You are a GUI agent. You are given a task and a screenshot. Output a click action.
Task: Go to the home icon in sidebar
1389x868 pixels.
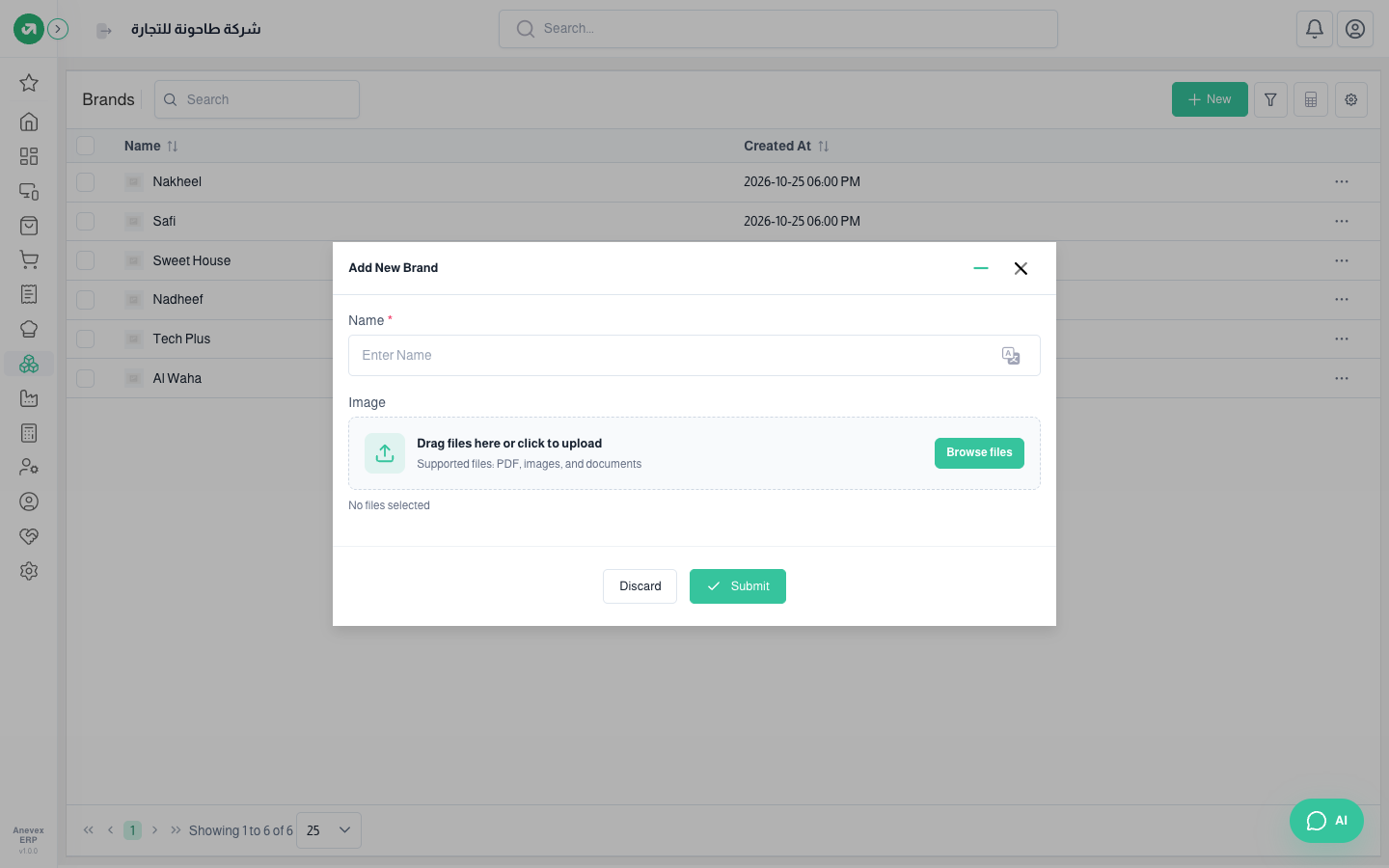29,122
